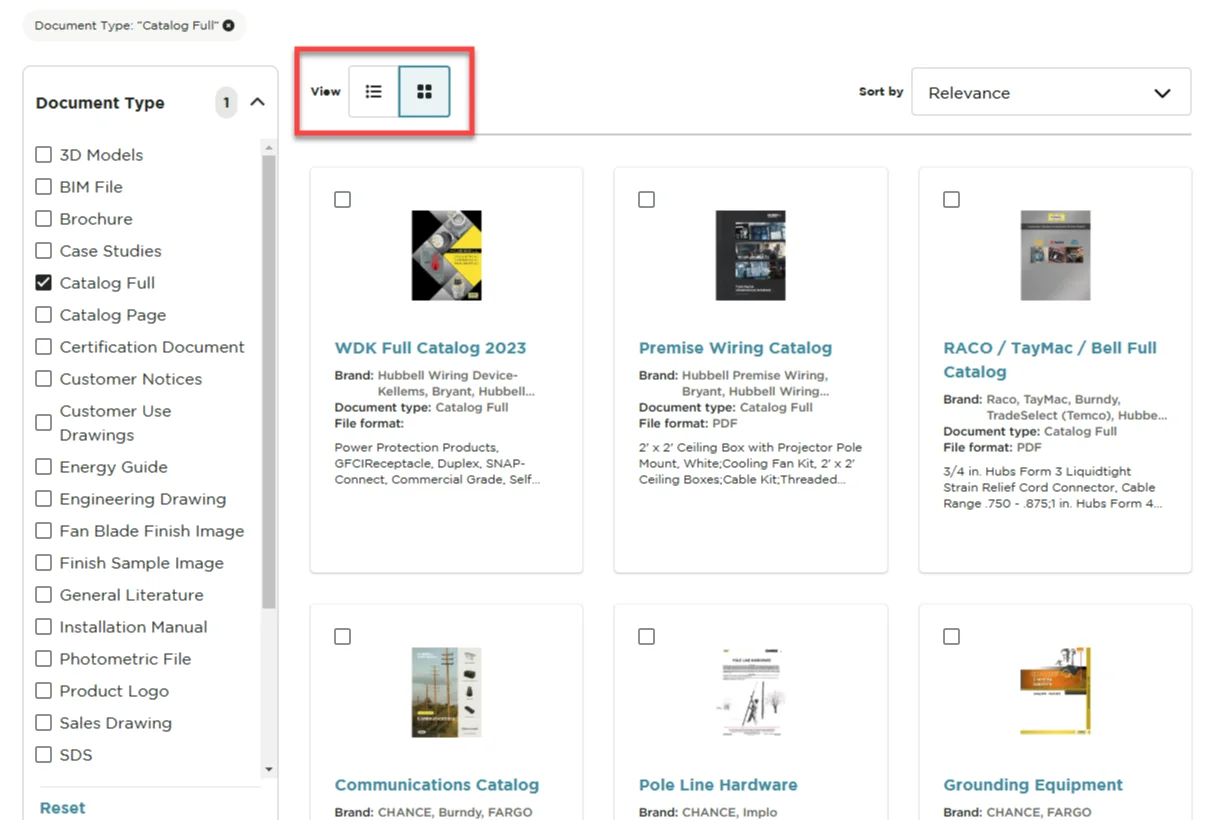Image resolution: width=1211 pixels, height=820 pixels.
Task: Remove the Catalog Full filter chip
Action: tap(229, 26)
